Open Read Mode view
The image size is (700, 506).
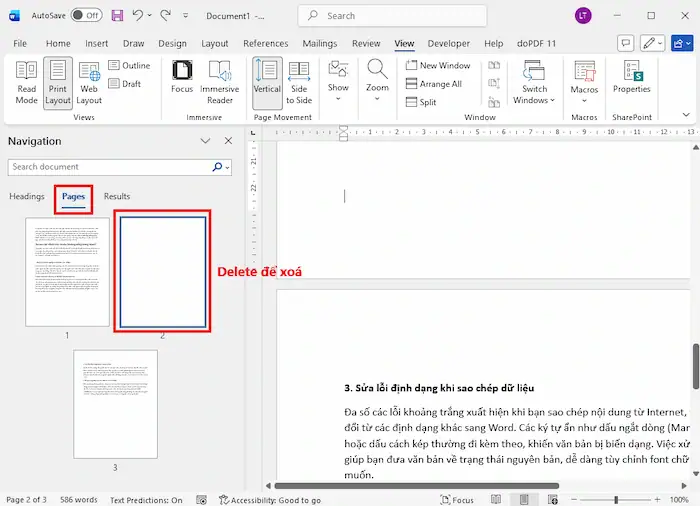coord(27,82)
